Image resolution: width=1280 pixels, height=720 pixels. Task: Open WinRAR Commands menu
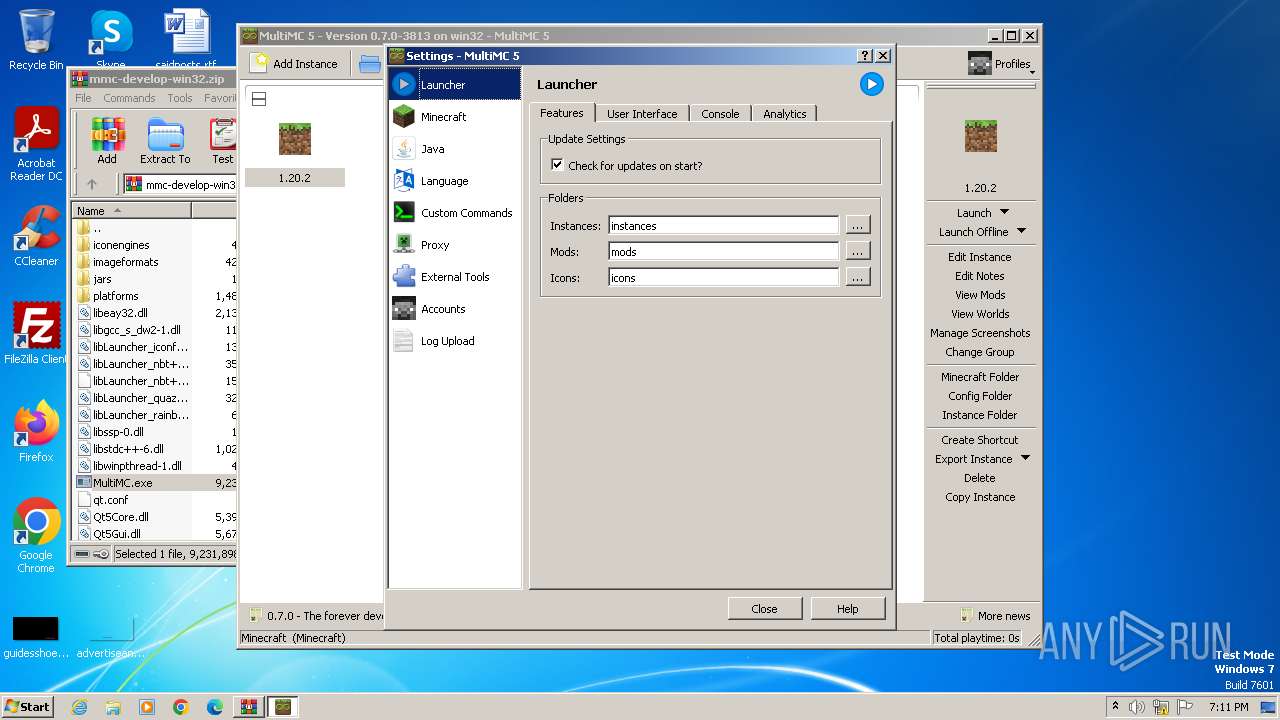pyautogui.click(x=129, y=98)
